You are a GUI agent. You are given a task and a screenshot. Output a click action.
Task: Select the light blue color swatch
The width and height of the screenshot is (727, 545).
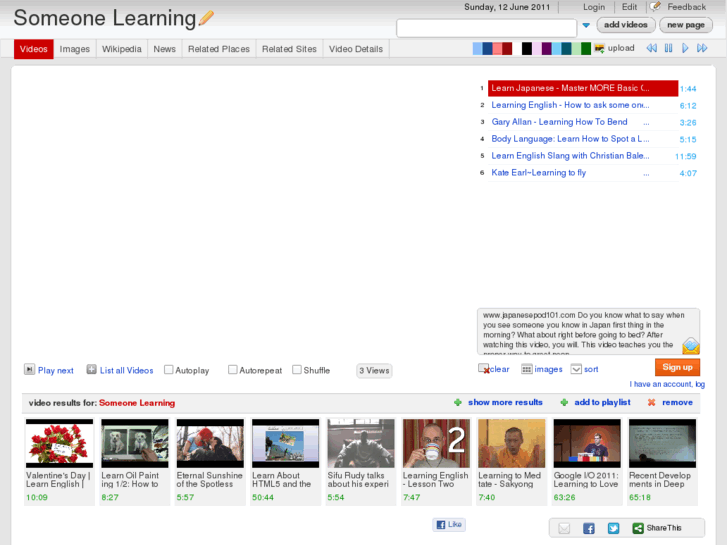click(x=477, y=48)
